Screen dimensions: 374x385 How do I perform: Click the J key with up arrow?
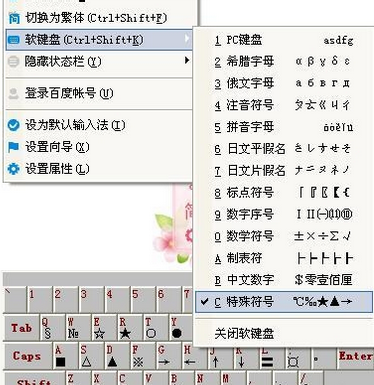(x=220, y=358)
